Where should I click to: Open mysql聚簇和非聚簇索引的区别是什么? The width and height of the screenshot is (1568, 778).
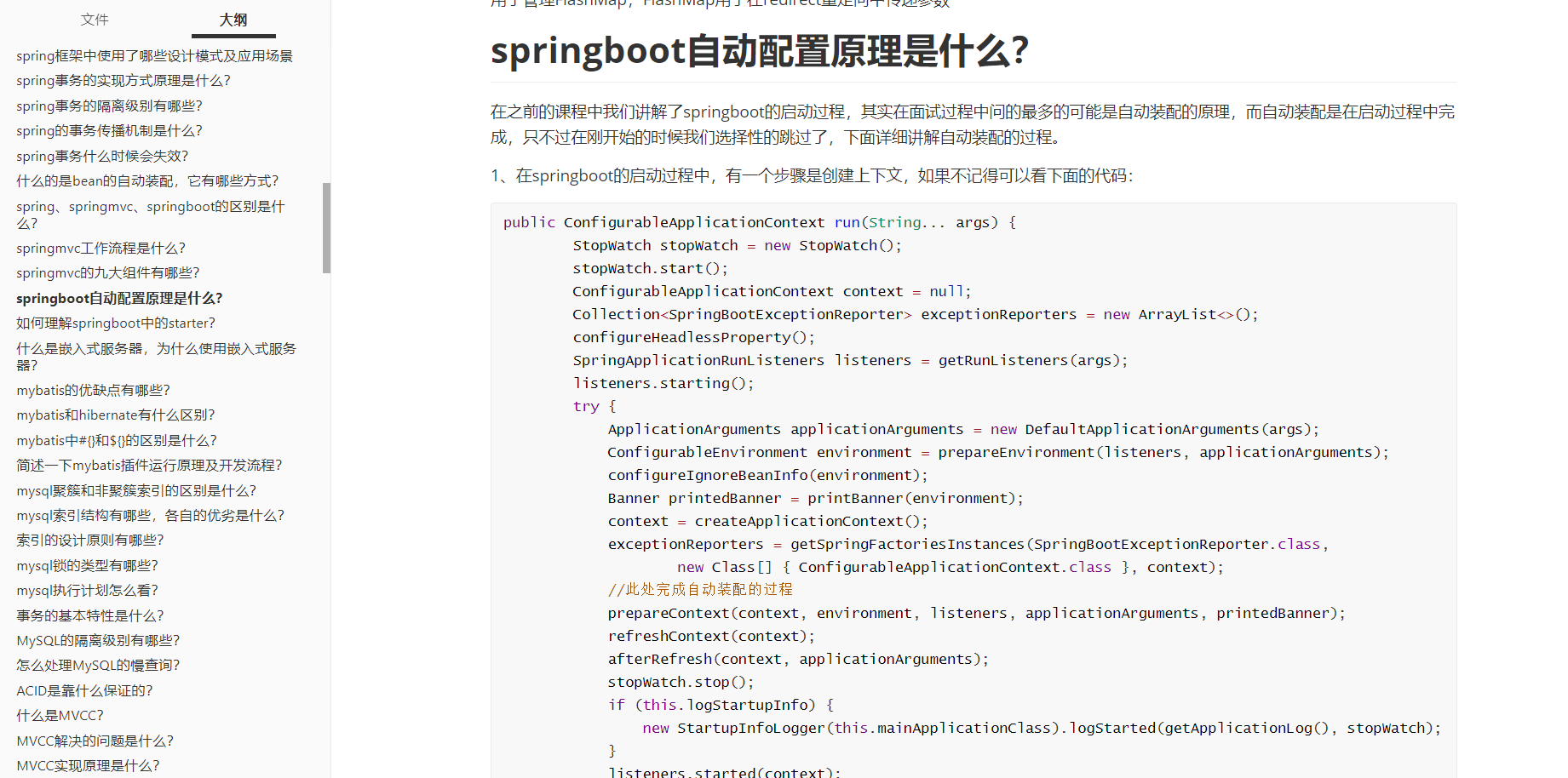click(x=136, y=491)
